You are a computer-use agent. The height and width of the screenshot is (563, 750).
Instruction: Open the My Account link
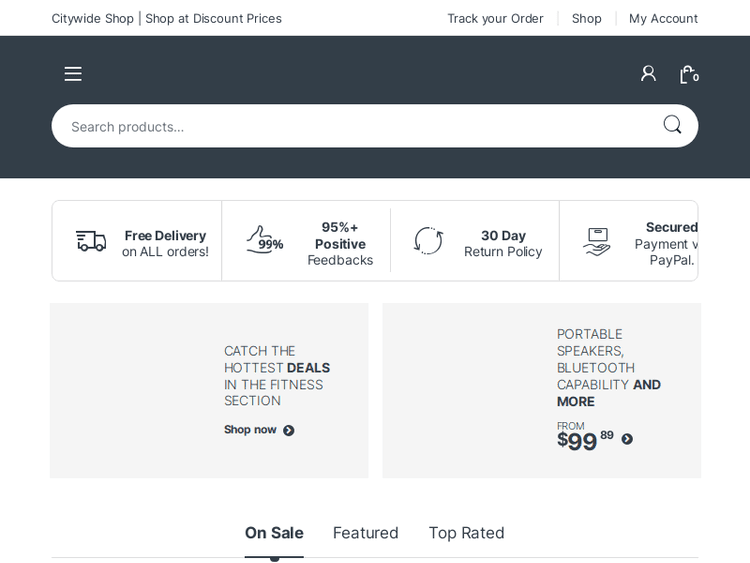pyautogui.click(x=663, y=18)
